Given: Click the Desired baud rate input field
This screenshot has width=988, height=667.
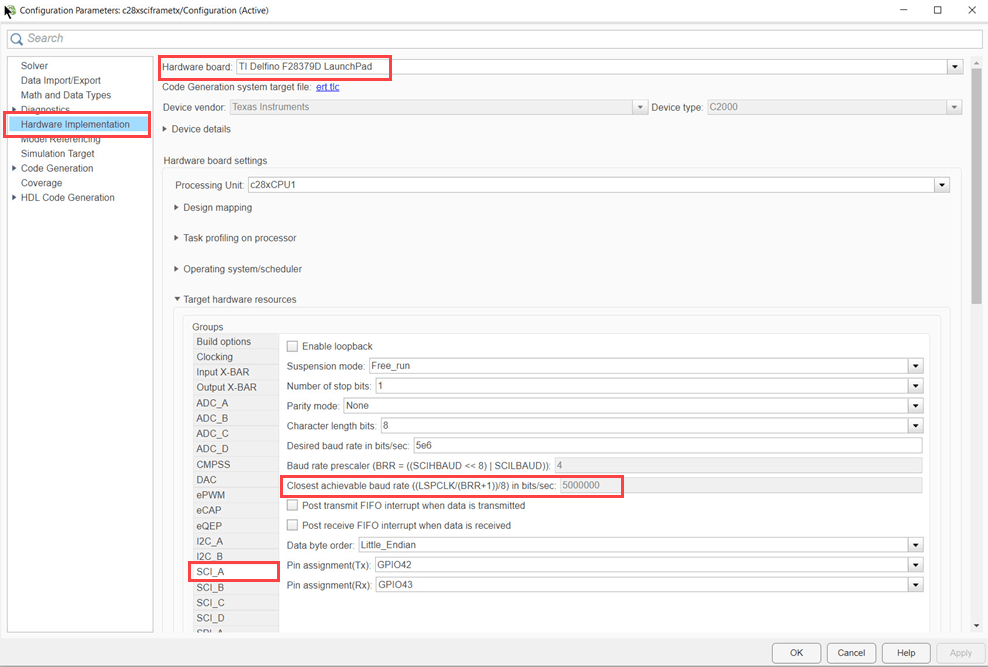Looking at the screenshot, I should tap(668, 445).
